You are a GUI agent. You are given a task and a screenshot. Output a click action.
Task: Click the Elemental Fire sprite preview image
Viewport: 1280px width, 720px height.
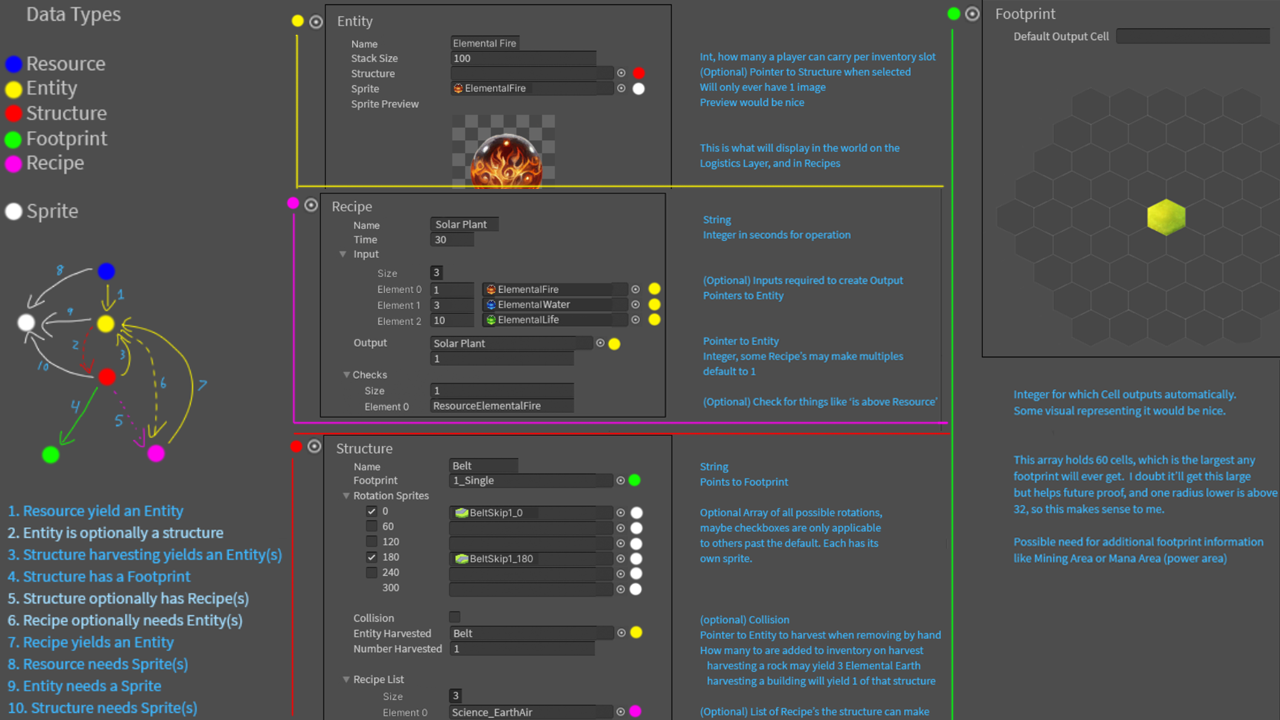(x=503, y=151)
